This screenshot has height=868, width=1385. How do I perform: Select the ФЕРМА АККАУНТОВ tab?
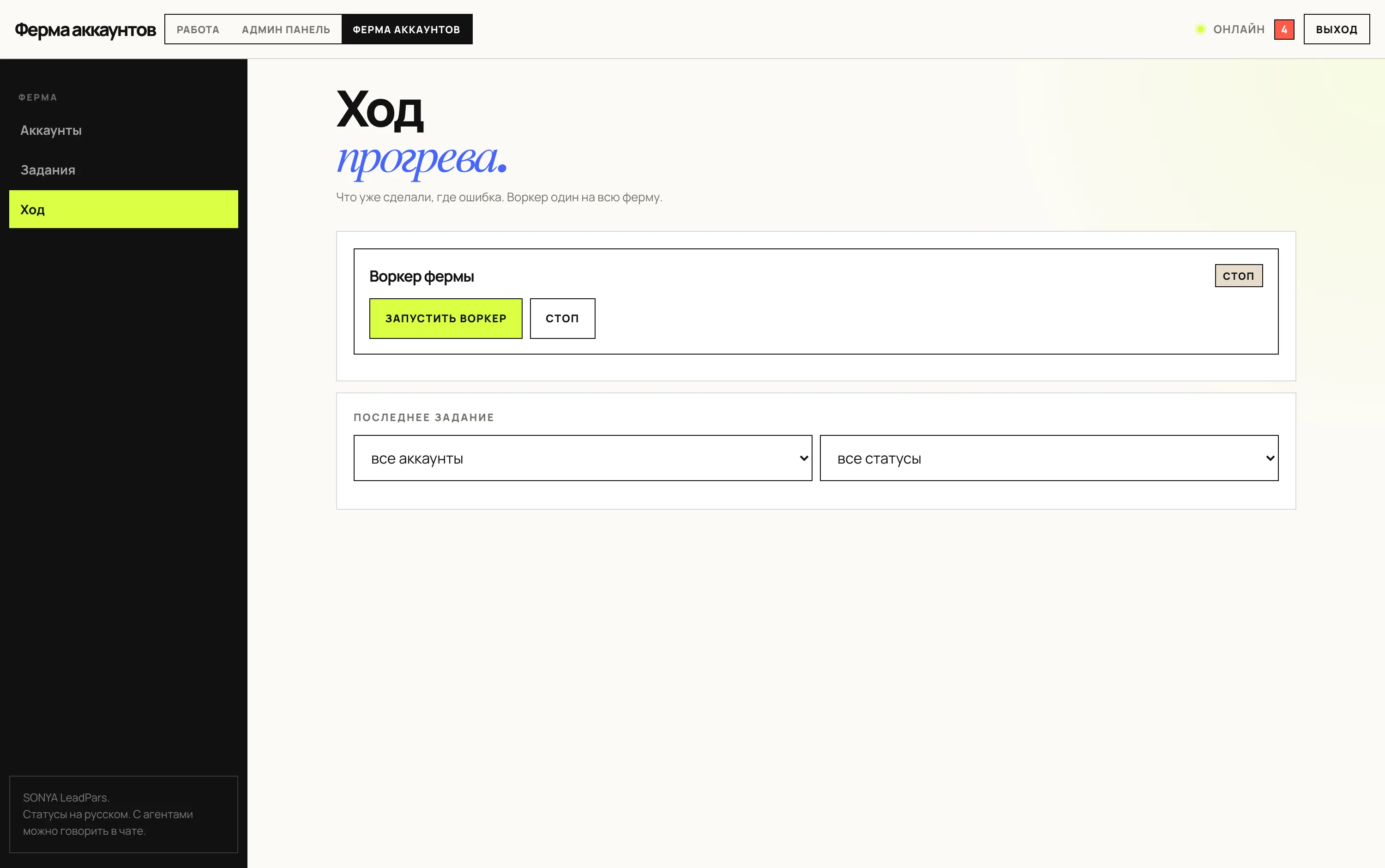(x=406, y=29)
